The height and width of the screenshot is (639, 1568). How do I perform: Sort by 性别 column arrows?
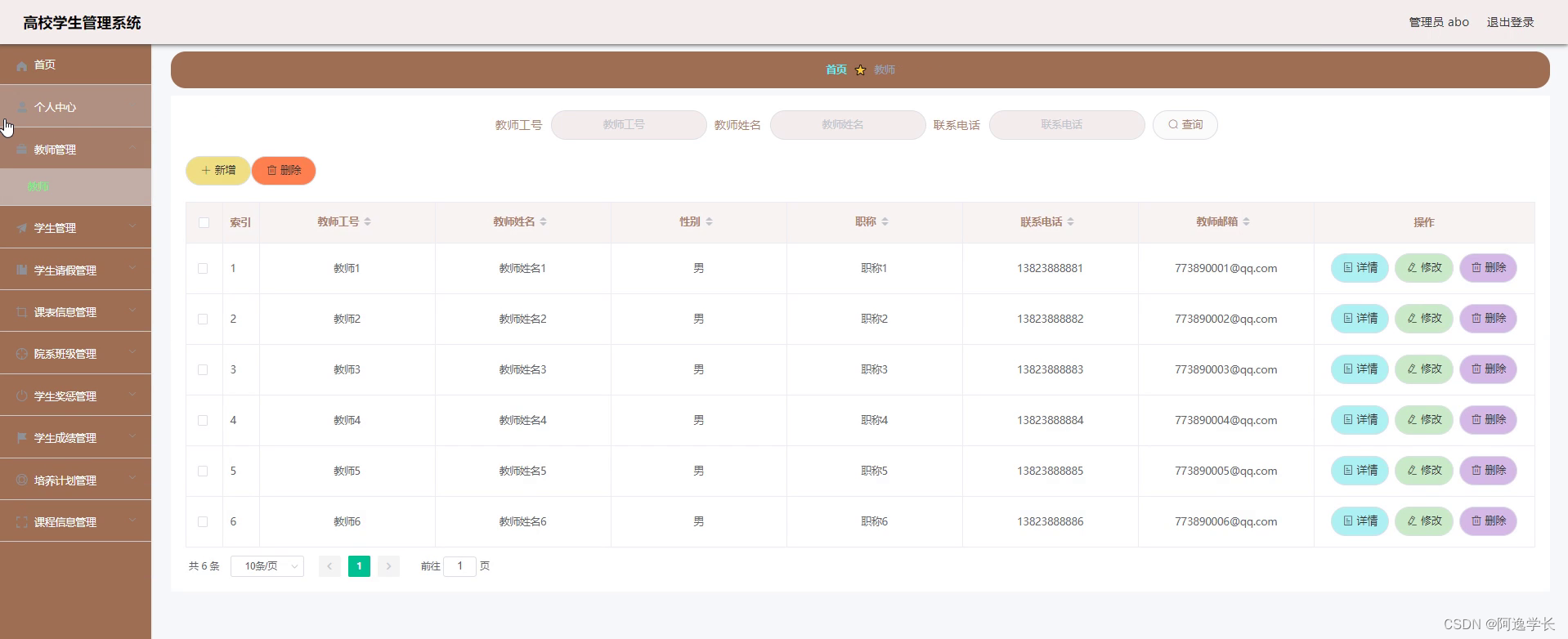[710, 221]
